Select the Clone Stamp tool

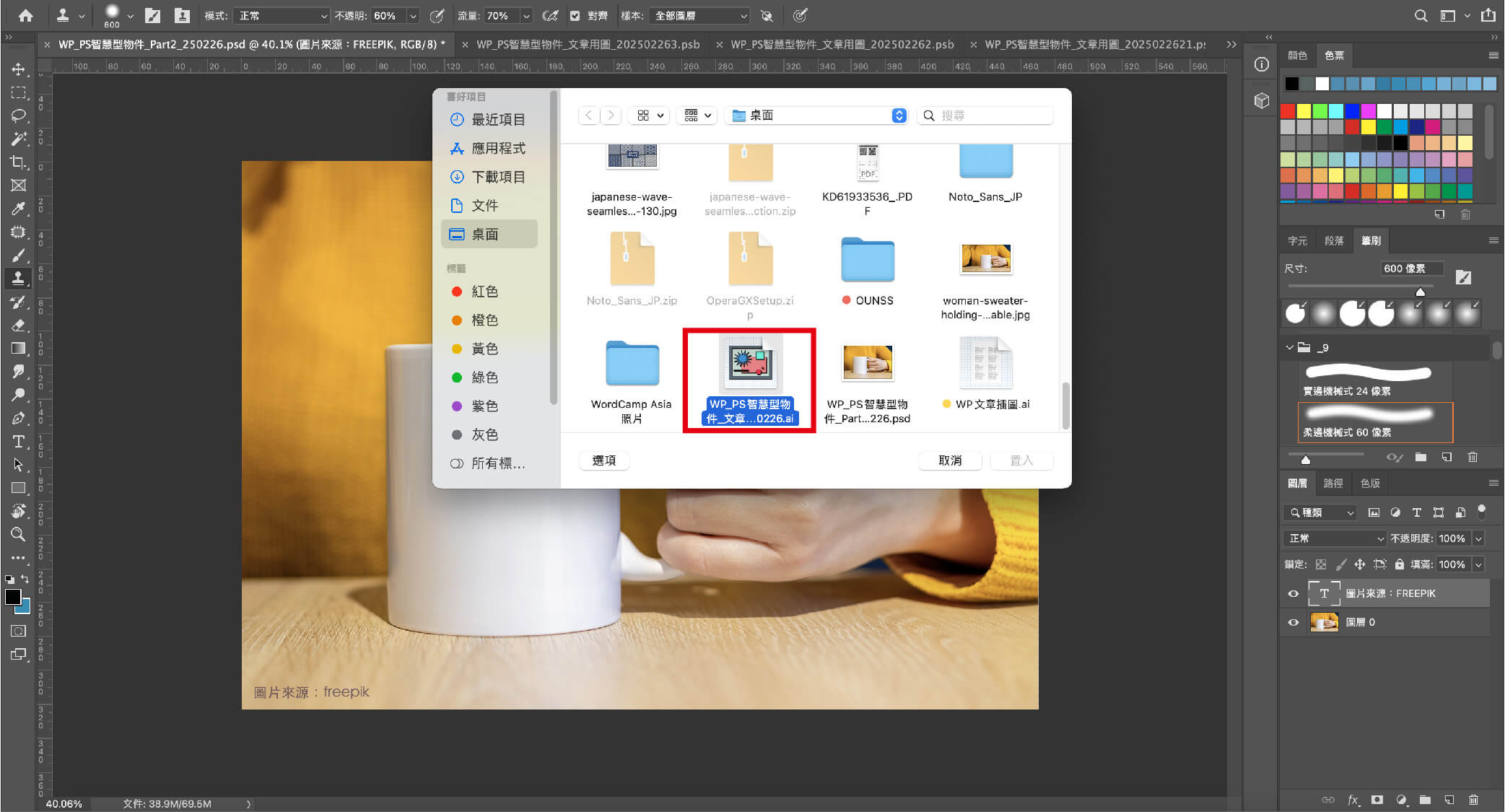[x=18, y=279]
